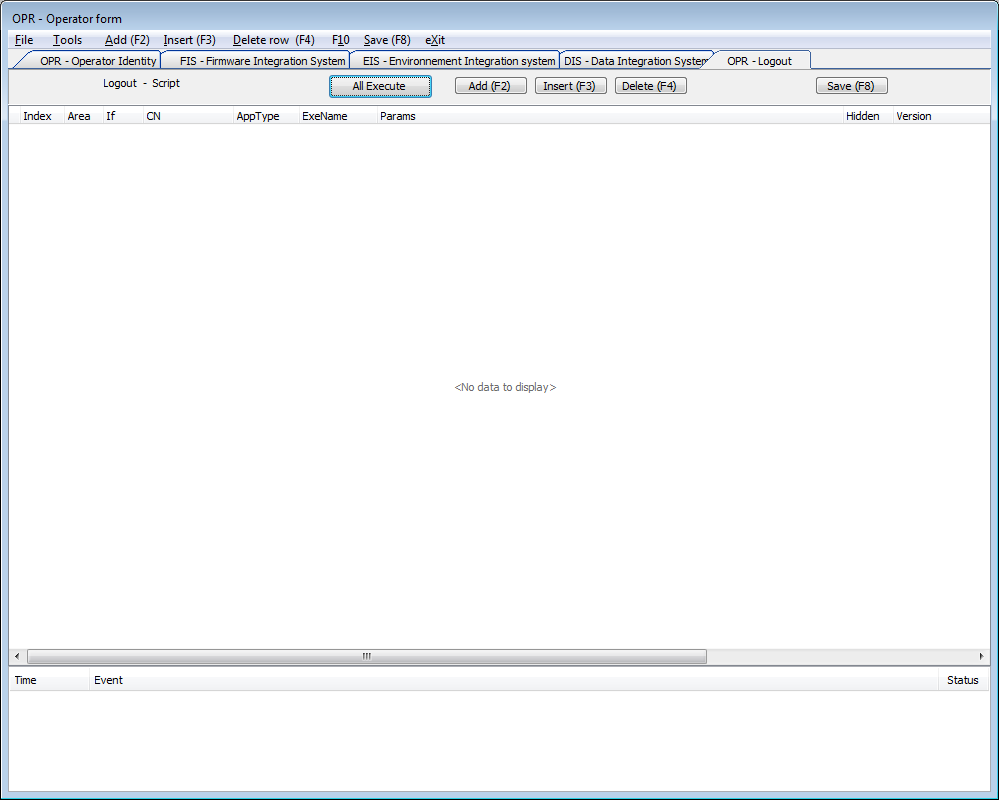This screenshot has height=800, width=999.
Task: Click the eXit menu item
Action: (435, 40)
